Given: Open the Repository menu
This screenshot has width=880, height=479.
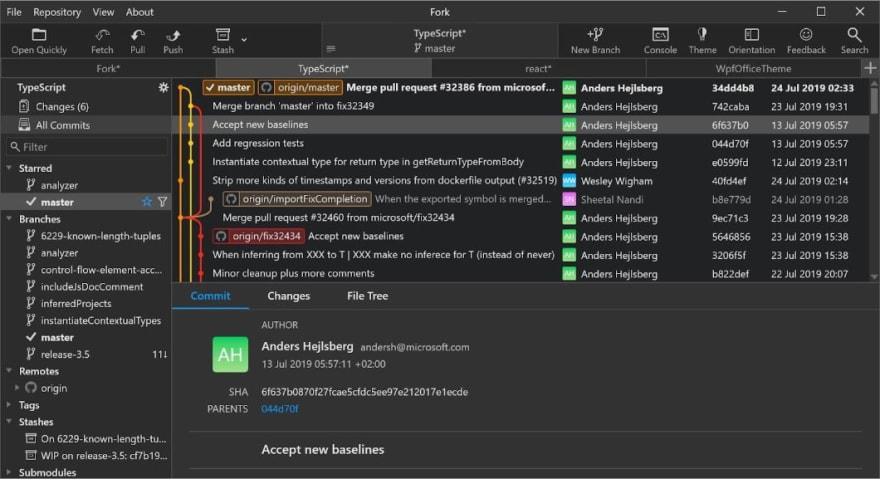Looking at the screenshot, I should point(57,12).
